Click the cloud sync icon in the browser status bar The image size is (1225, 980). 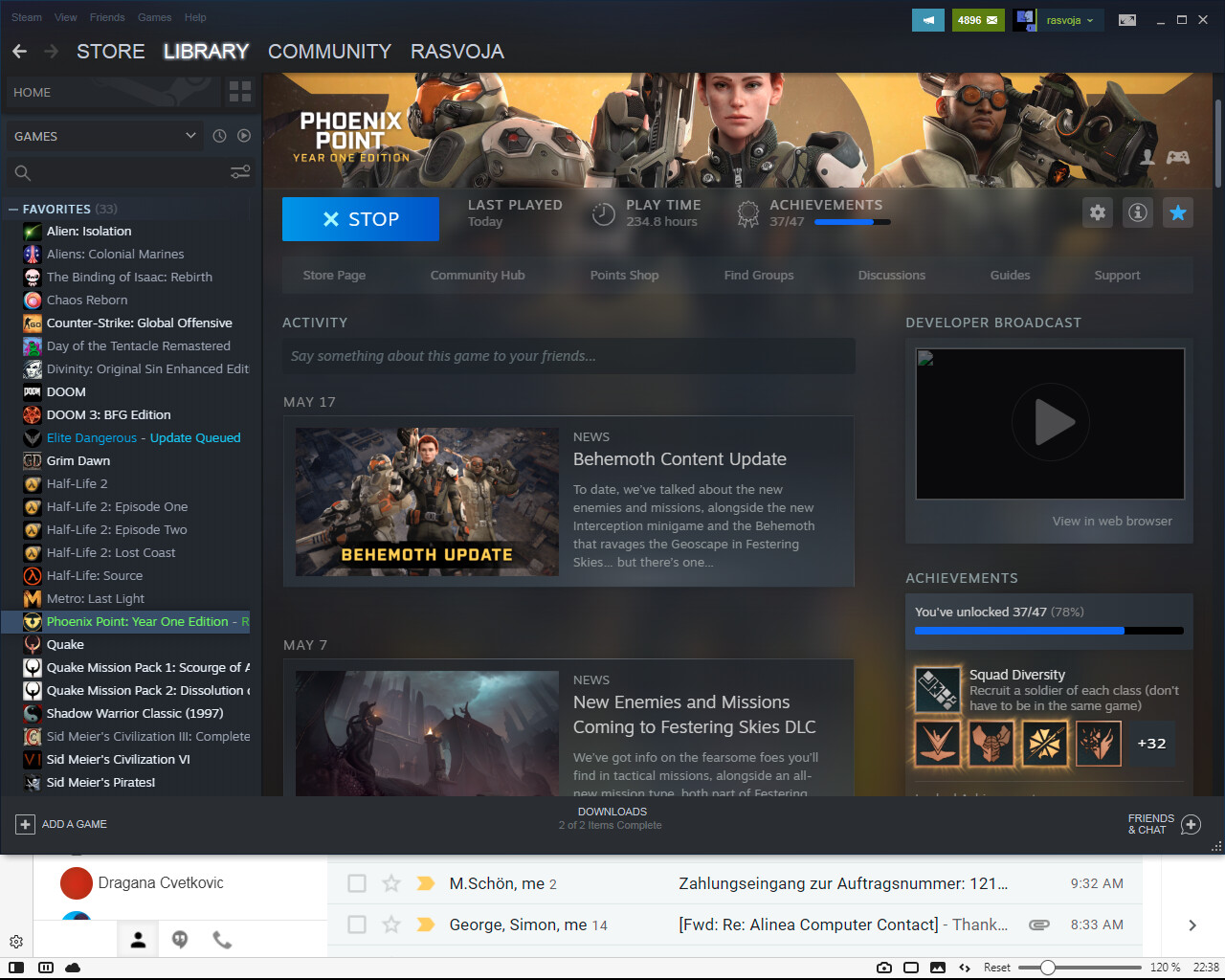tap(73, 968)
